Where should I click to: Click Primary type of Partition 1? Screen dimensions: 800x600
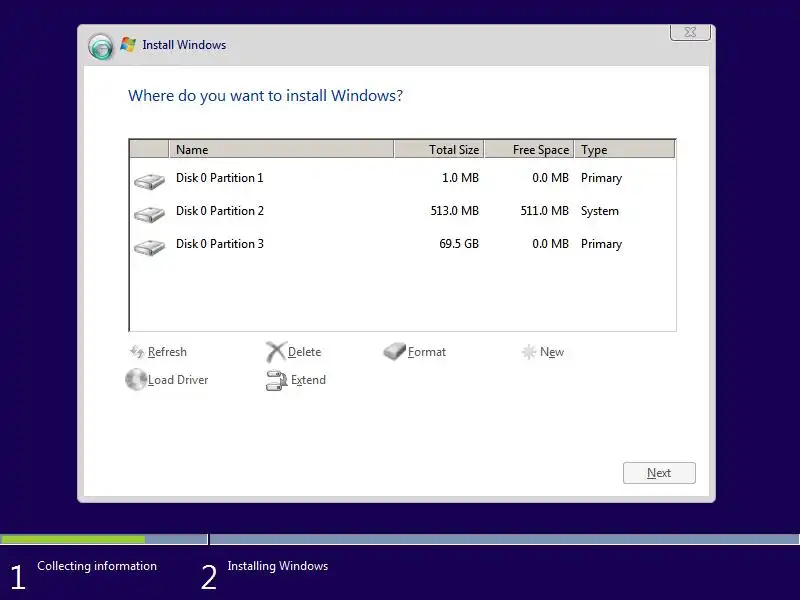(x=601, y=179)
